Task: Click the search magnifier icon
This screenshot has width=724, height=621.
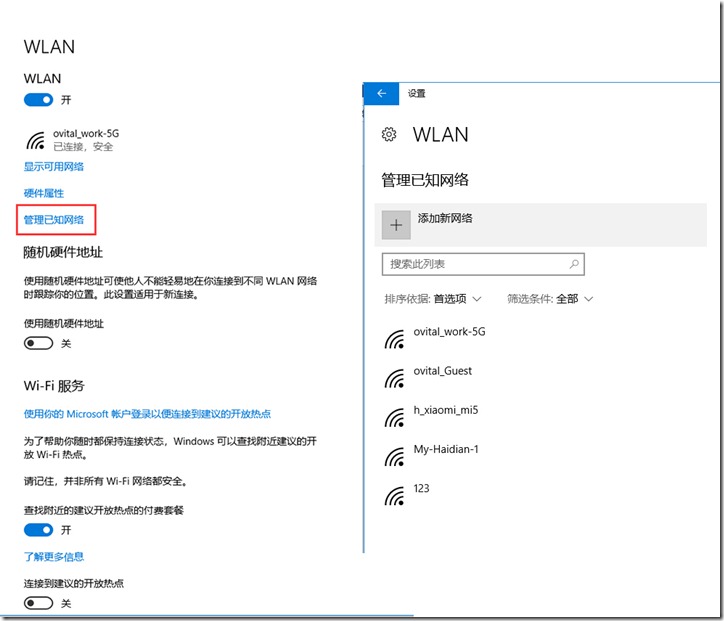Action: click(x=574, y=265)
